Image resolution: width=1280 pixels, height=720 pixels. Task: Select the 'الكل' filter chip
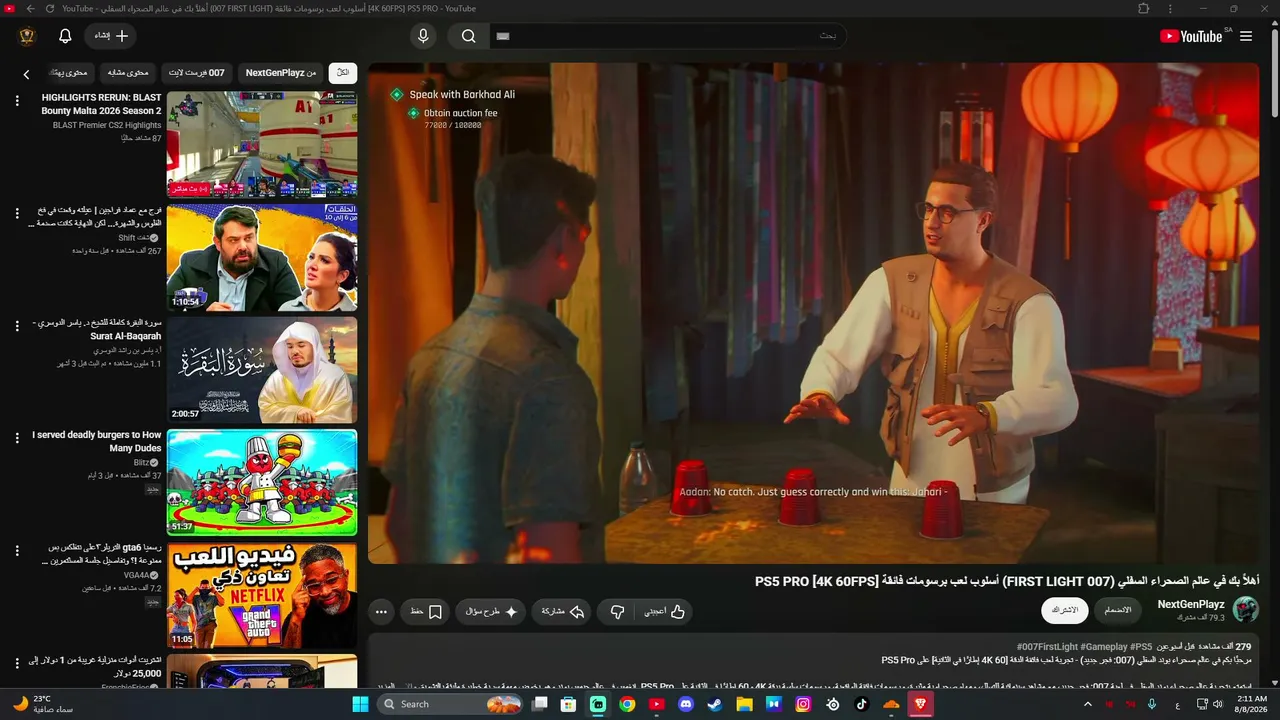[x=343, y=73]
